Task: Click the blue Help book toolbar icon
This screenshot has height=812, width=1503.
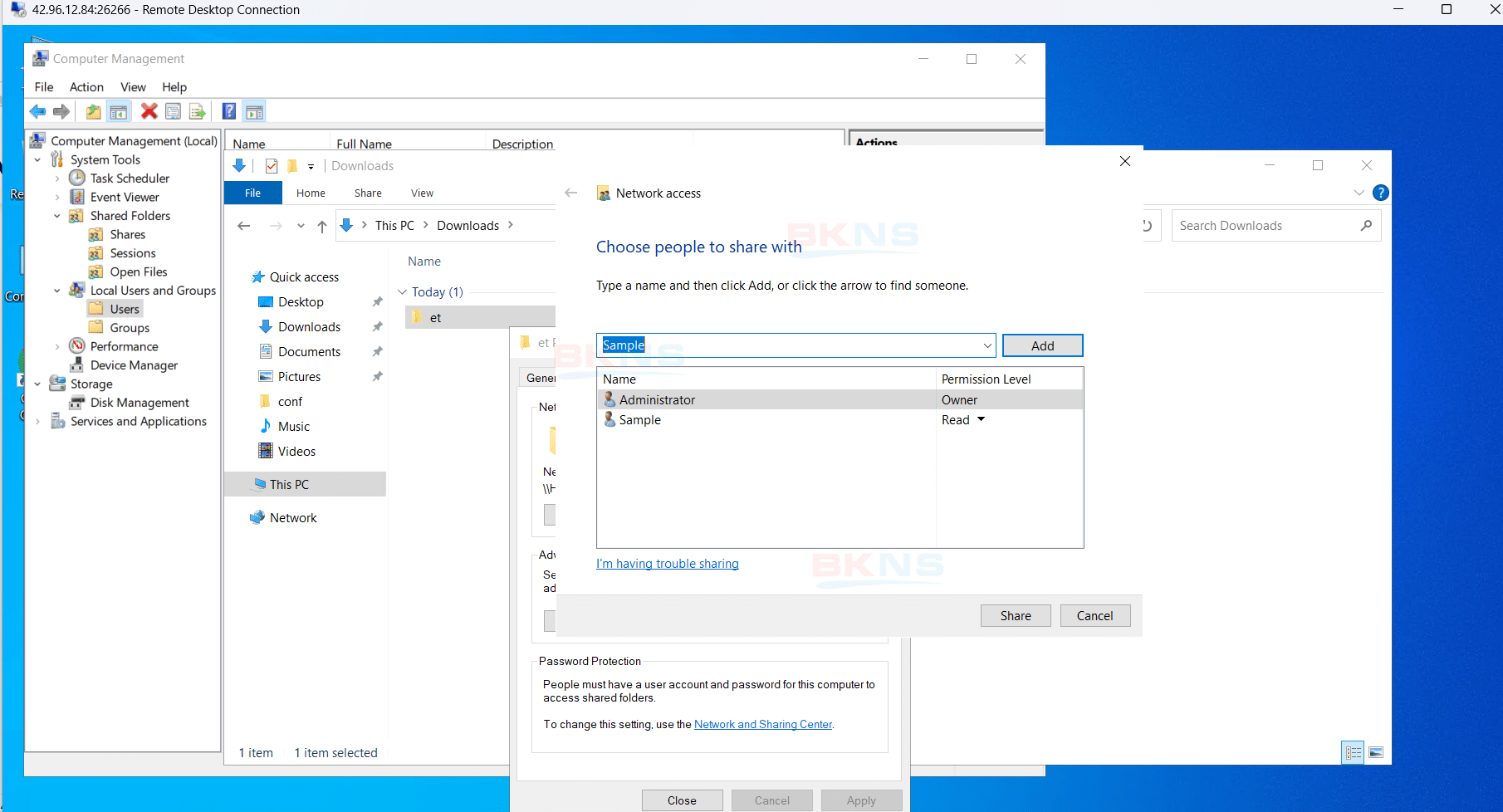Action: (229, 111)
